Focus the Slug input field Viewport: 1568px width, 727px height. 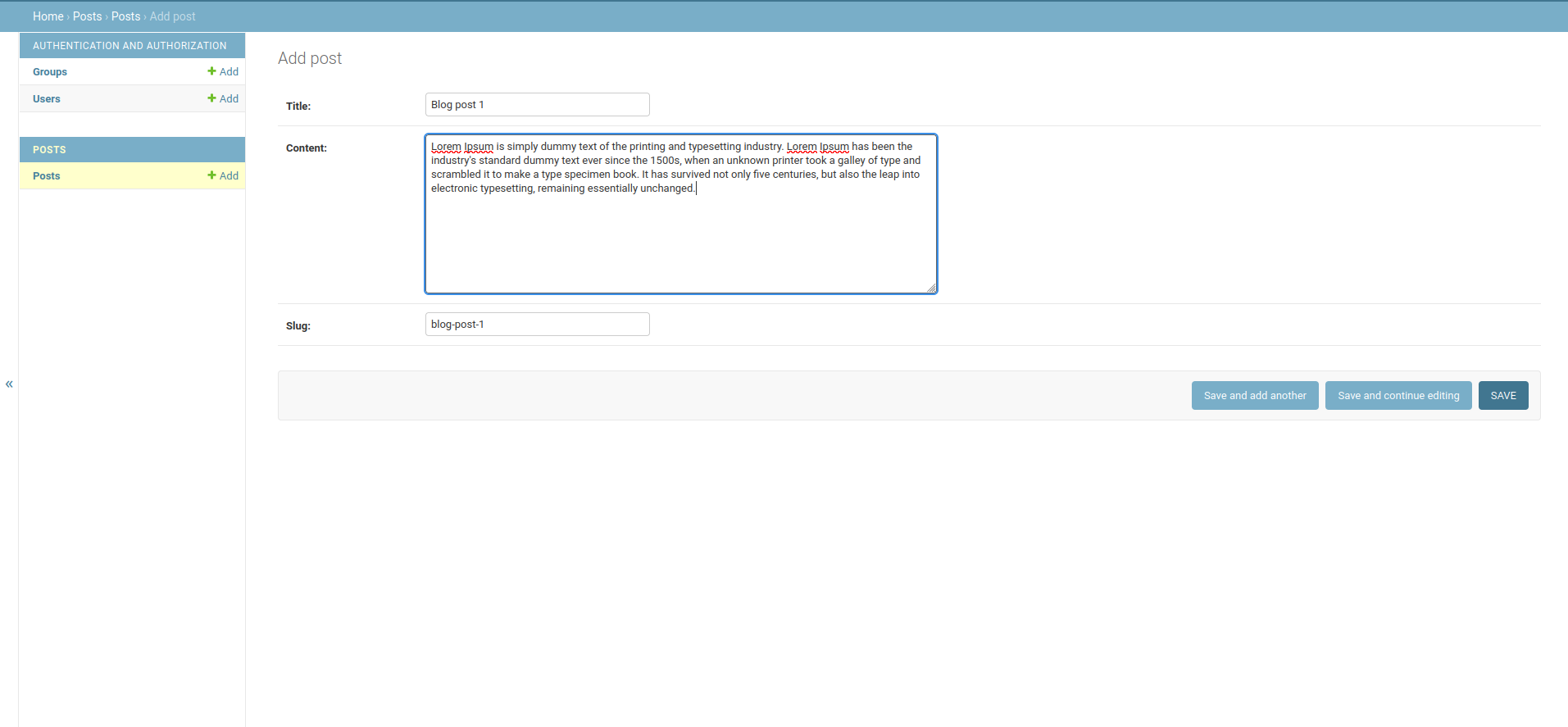point(537,325)
